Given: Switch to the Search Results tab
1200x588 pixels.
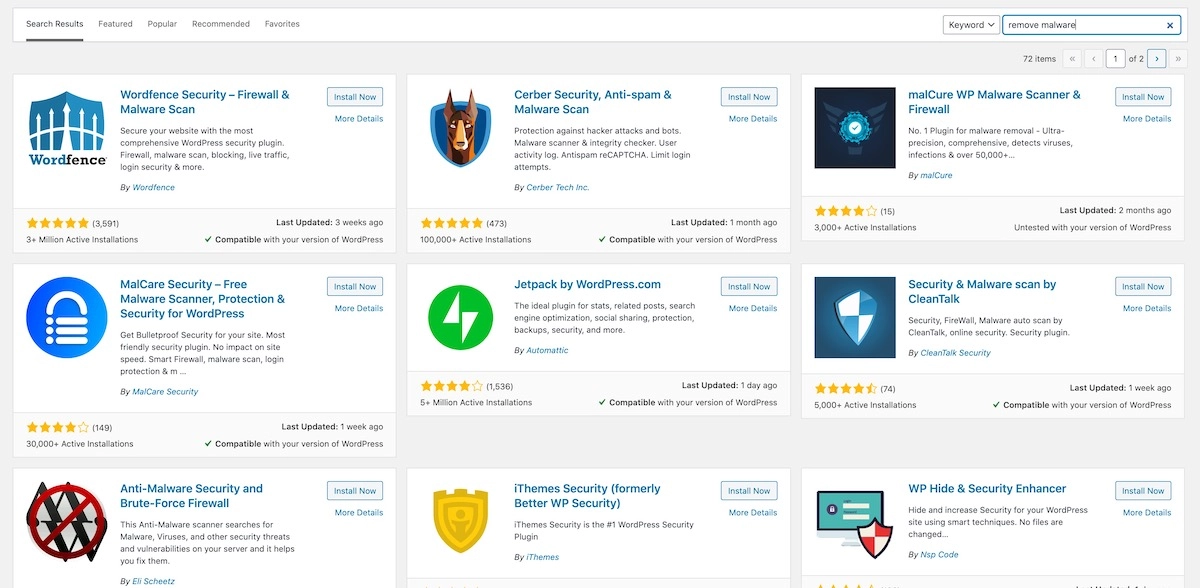Looking at the screenshot, I should [55, 24].
